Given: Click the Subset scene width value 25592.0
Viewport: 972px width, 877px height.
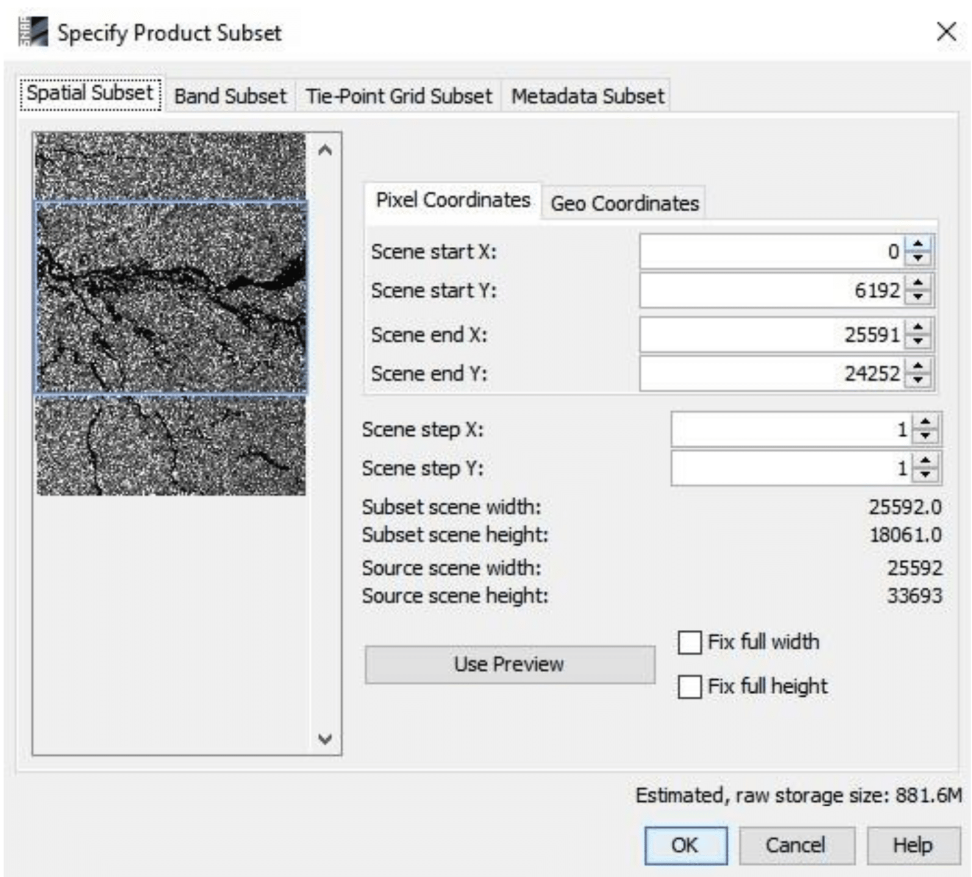Looking at the screenshot, I should tap(904, 507).
